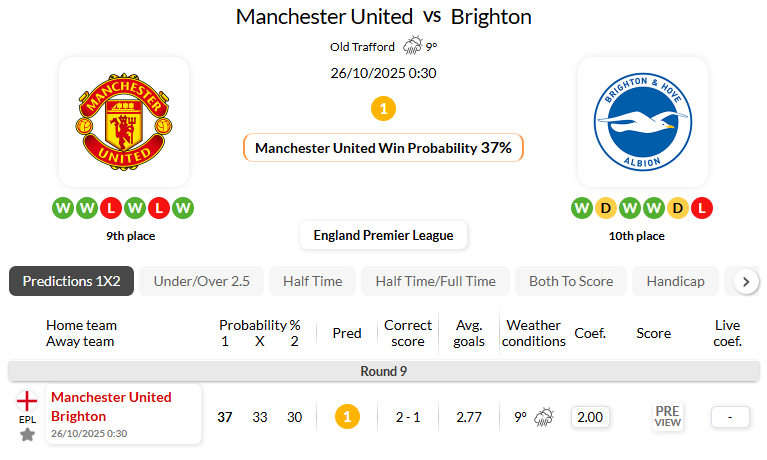Click the orange 1 badge below match date
The height and width of the screenshot is (460, 767).
[x=383, y=108]
